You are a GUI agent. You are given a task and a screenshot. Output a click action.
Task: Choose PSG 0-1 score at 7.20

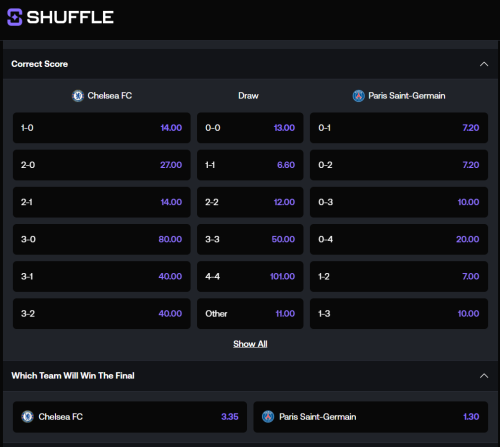[399, 128]
